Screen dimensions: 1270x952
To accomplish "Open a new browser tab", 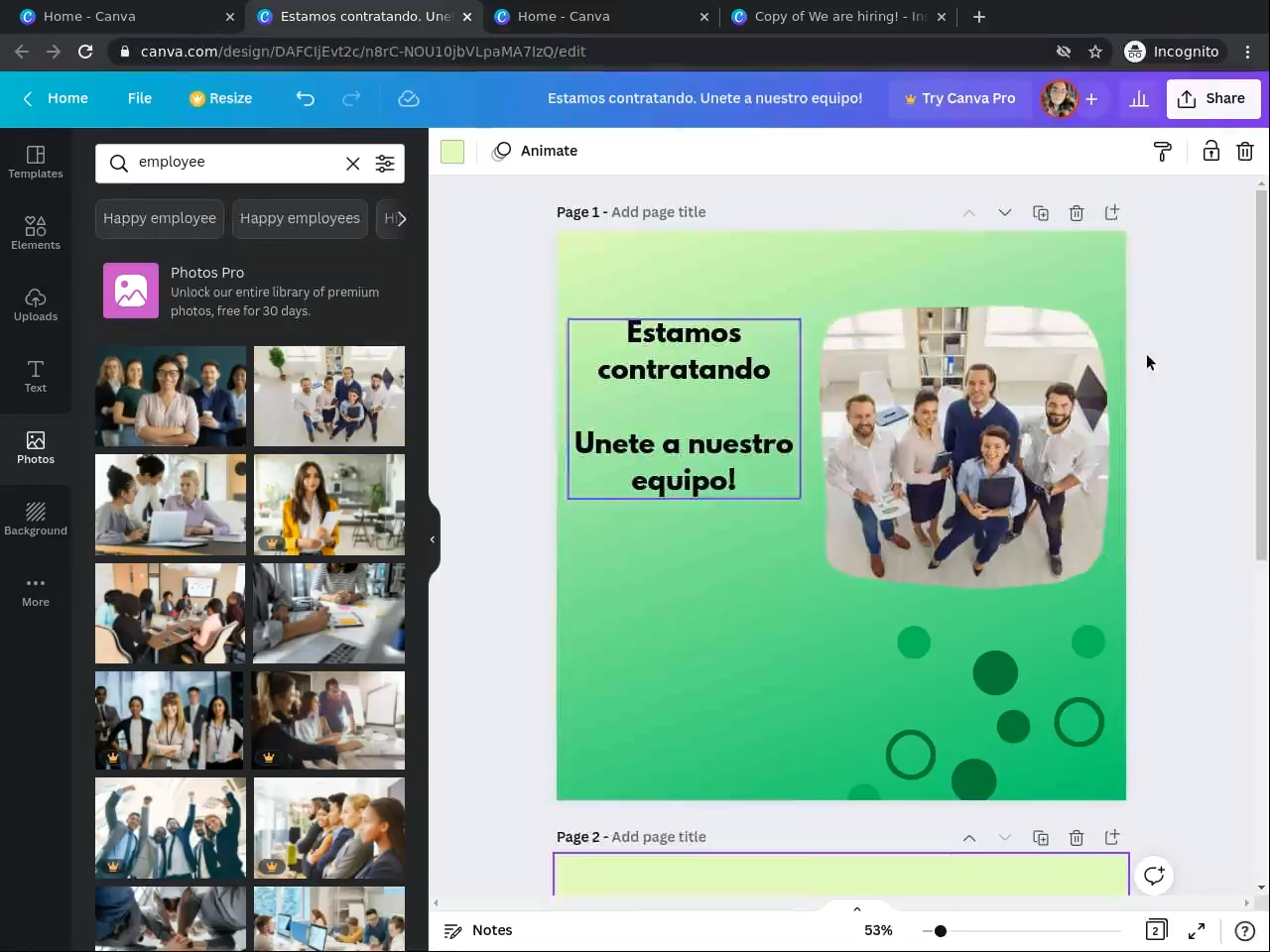I will click(979, 17).
